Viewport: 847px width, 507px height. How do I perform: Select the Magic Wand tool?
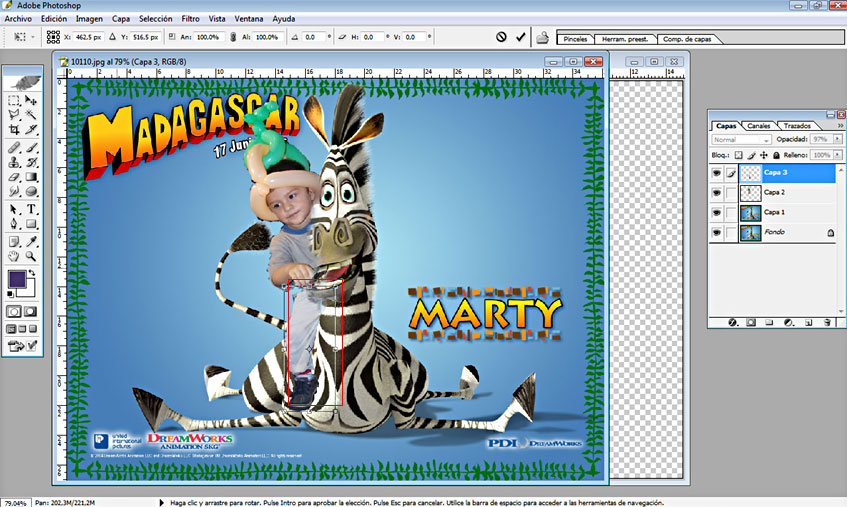tap(31, 114)
